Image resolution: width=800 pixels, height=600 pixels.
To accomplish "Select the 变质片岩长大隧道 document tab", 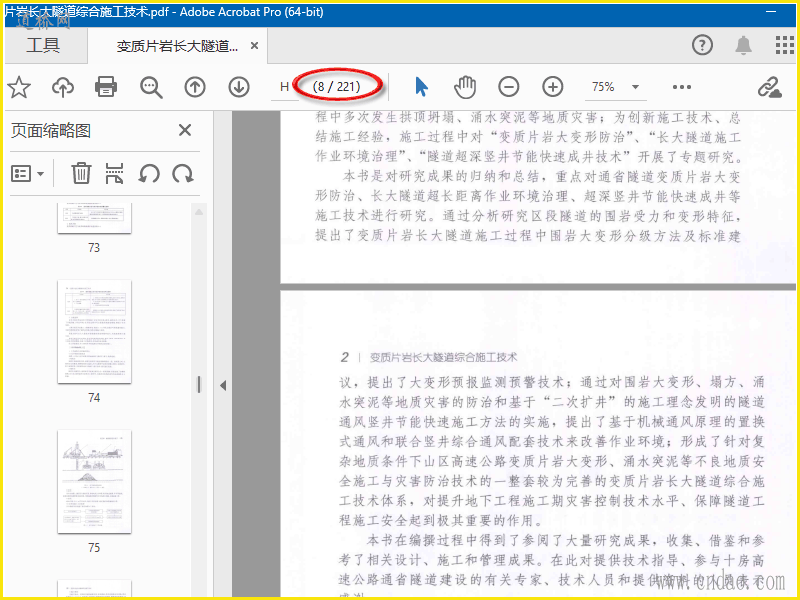I will coord(177,46).
